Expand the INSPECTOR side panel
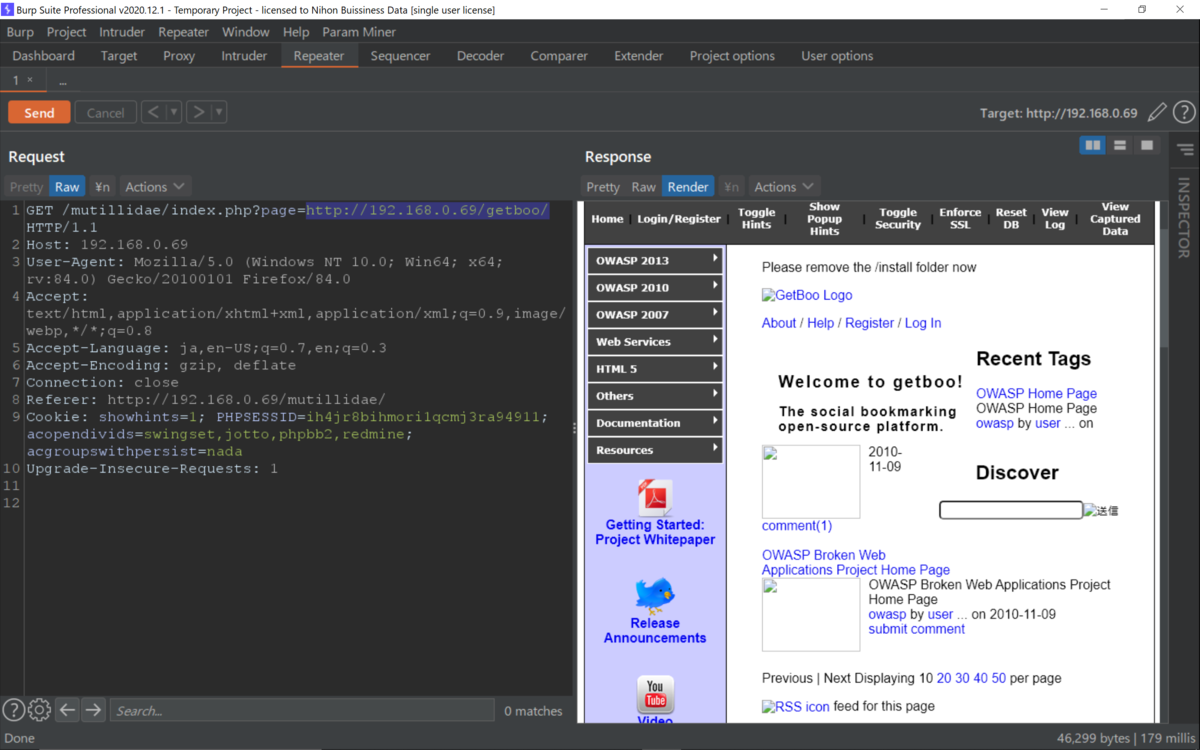The height and width of the screenshot is (750, 1200). point(1184,218)
